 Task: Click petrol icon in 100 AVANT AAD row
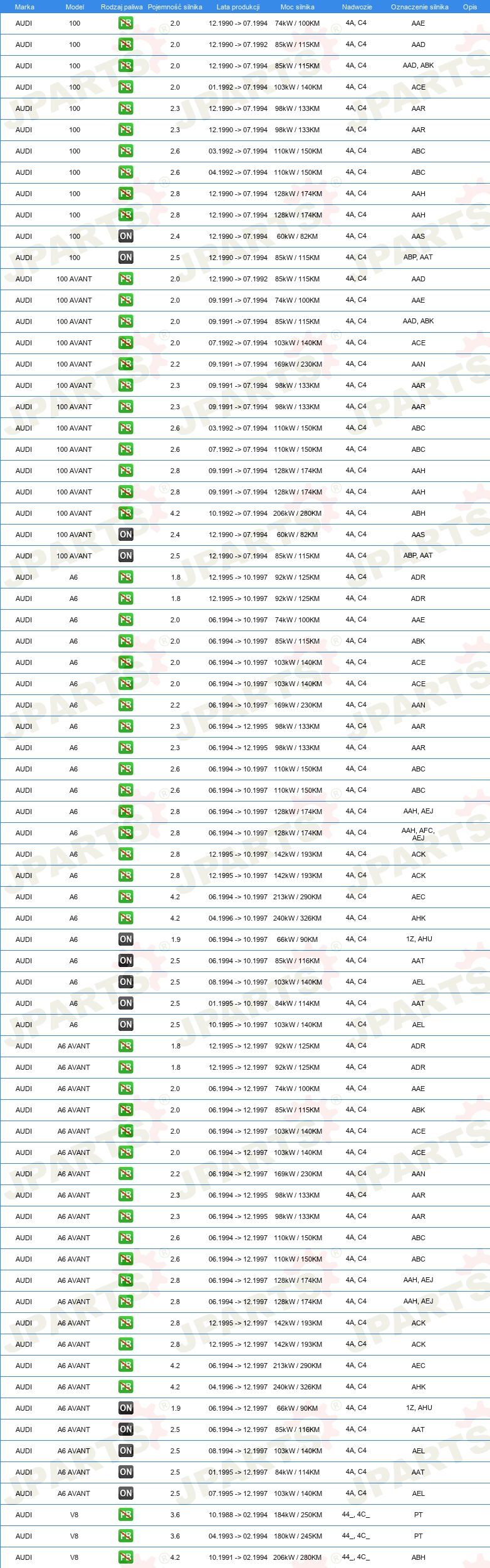click(125, 279)
